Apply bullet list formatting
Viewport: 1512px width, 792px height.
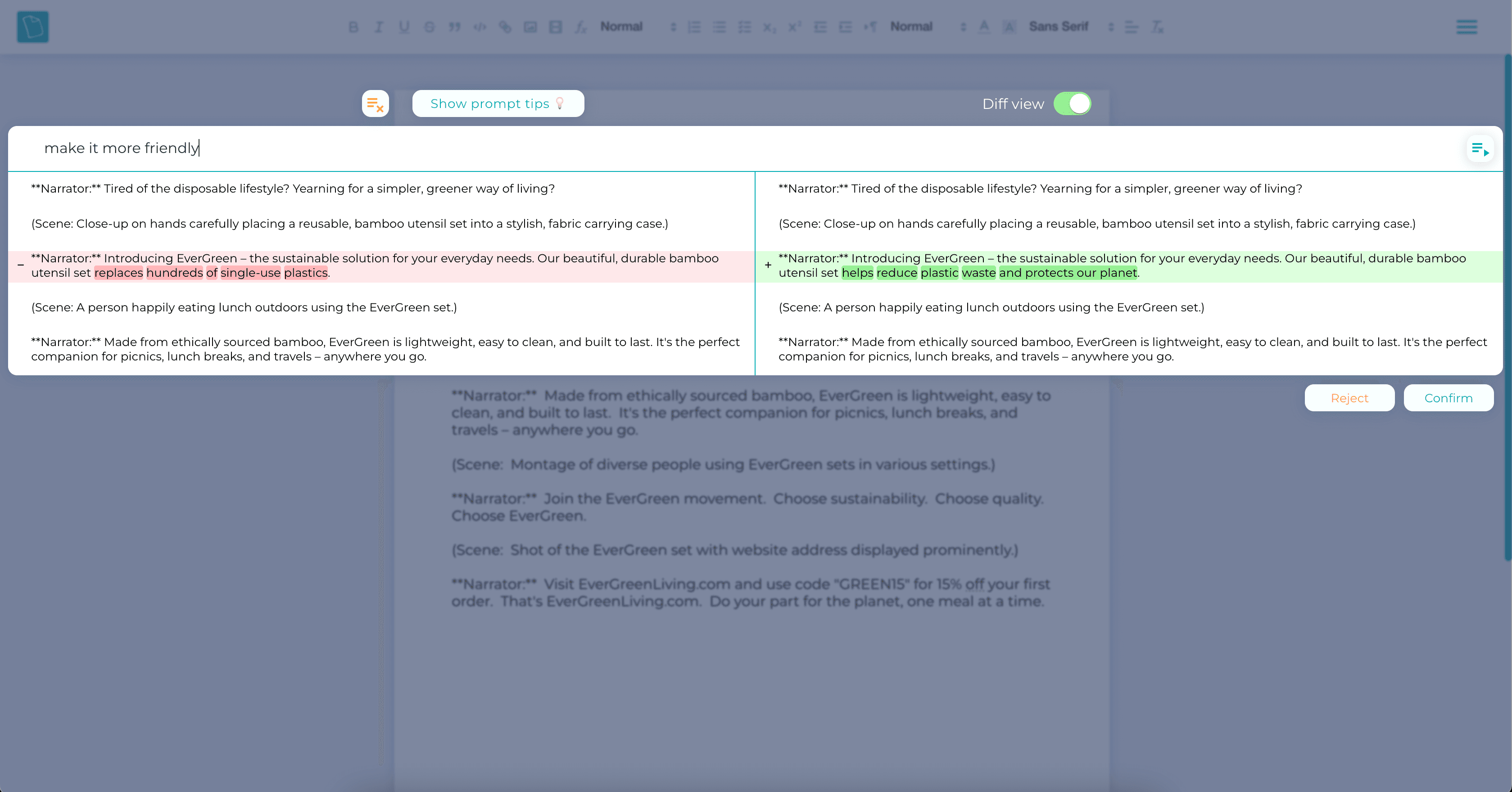click(720, 27)
